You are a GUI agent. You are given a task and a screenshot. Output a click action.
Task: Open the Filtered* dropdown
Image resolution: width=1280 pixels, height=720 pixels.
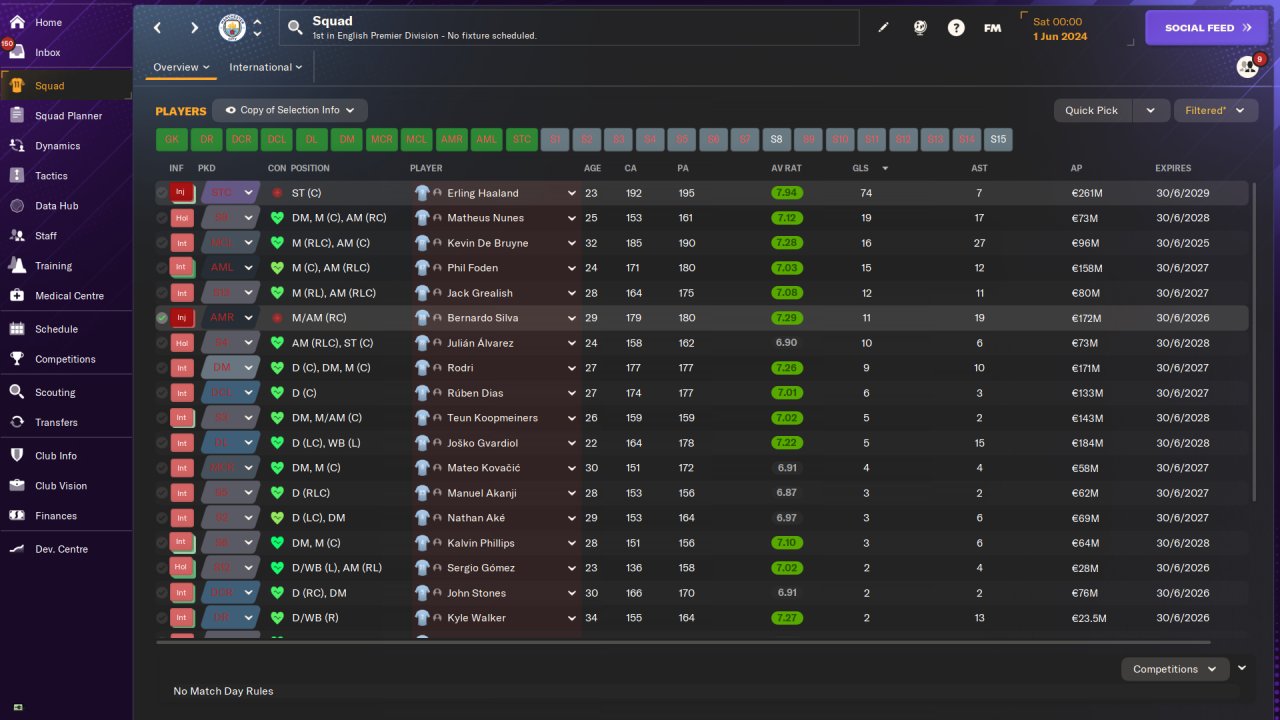coord(1215,110)
